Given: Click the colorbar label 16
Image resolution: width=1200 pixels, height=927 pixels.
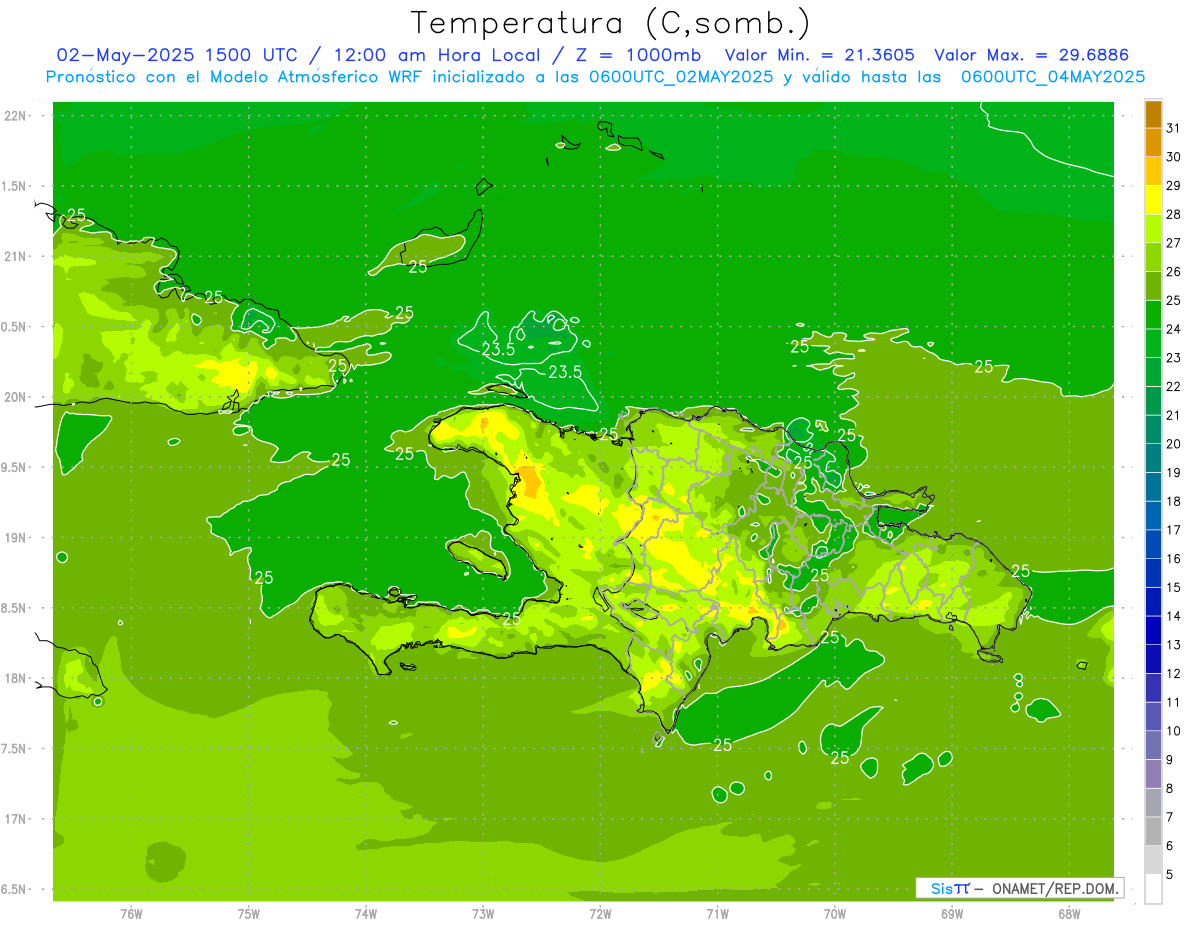Looking at the screenshot, I should pos(1174,559).
